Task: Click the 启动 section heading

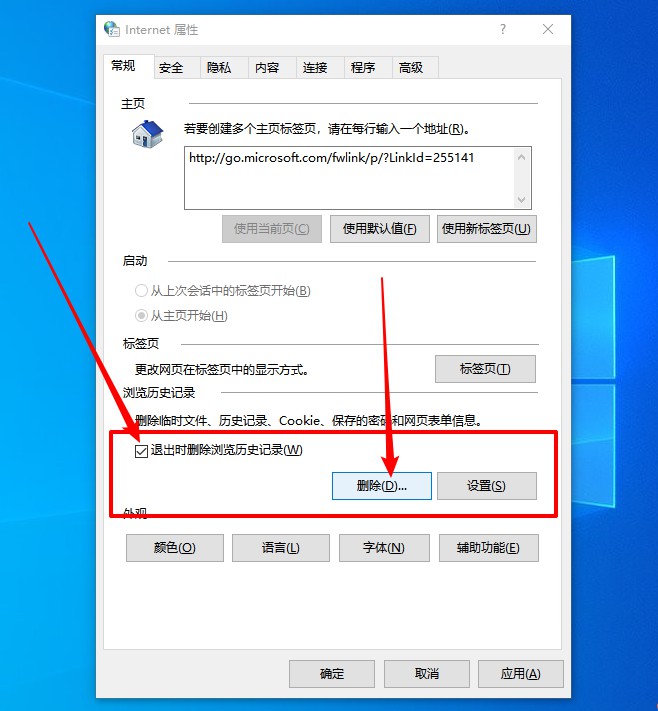Action: point(135,261)
